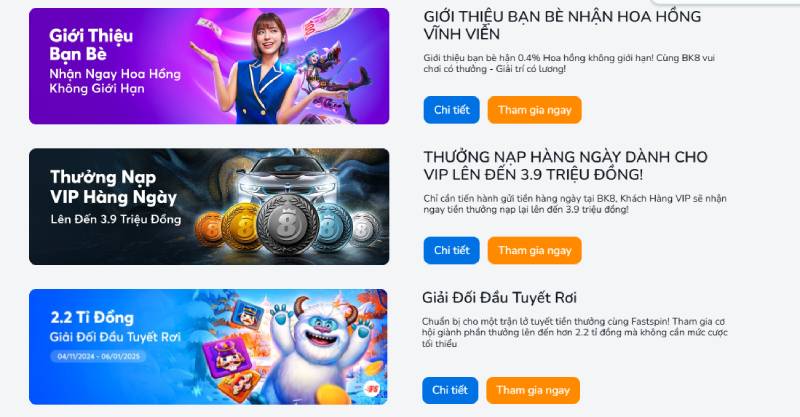This screenshot has height=417, width=800.
Task: Click the red FS Fastspin logo badge
Action: (x=373, y=389)
